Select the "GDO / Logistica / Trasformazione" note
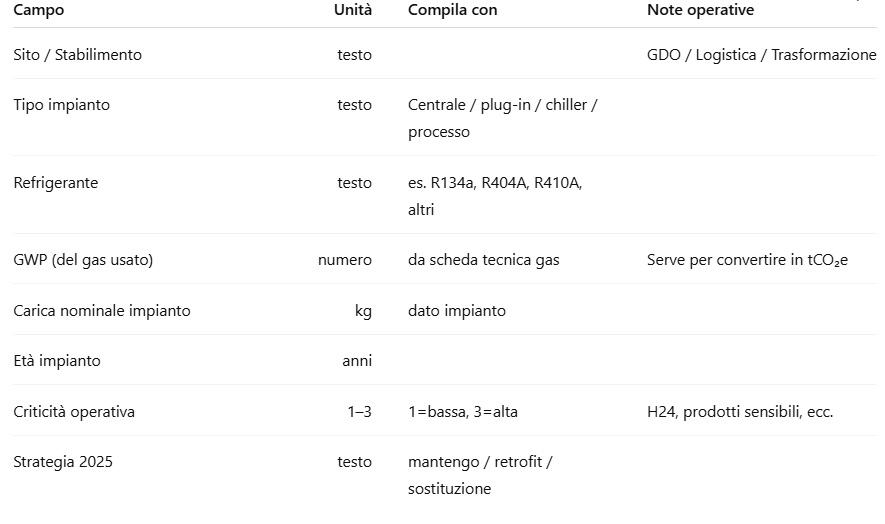The width and height of the screenshot is (885, 524). click(x=761, y=55)
